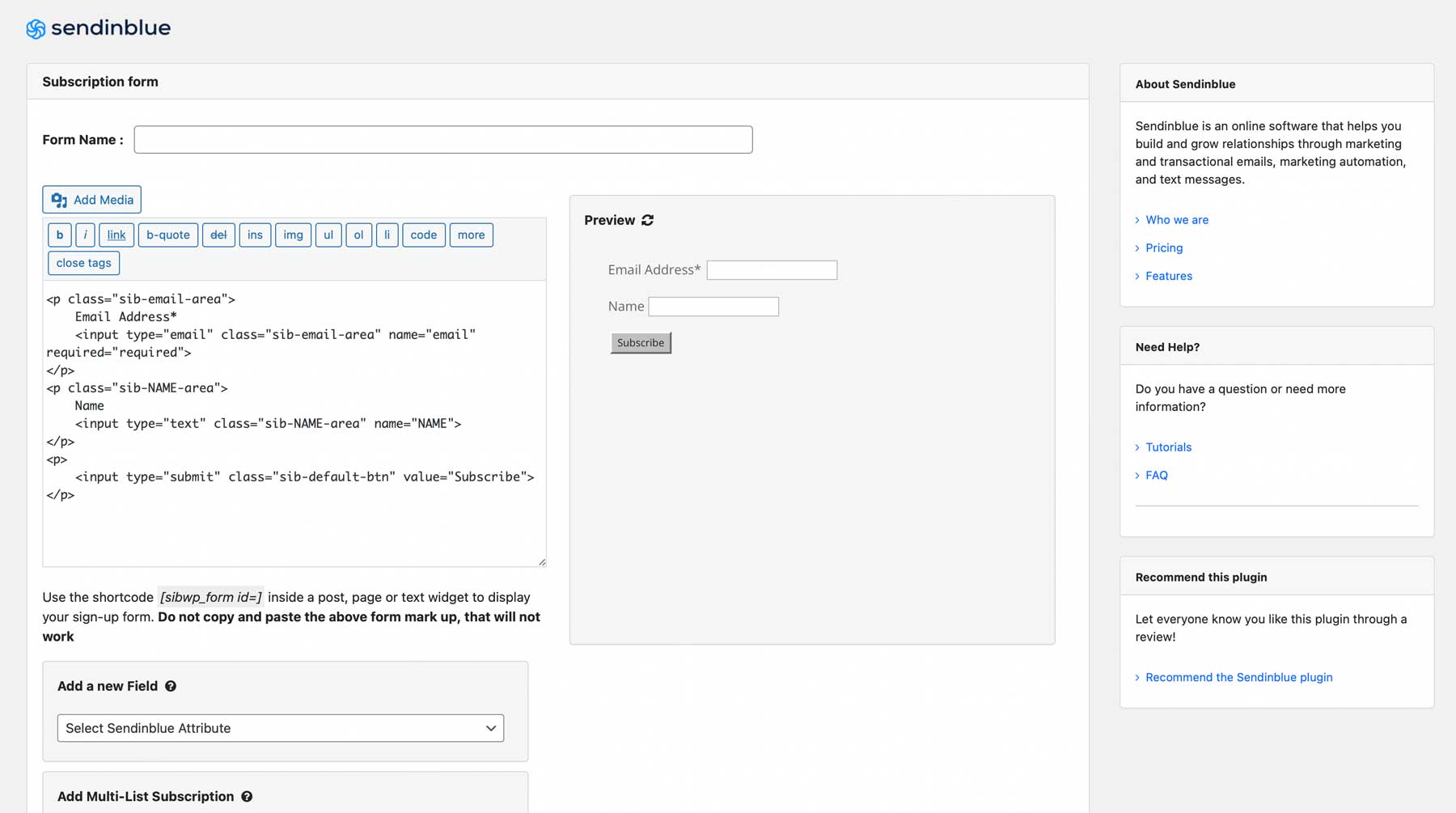Expand the Features item
Image resolution: width=1456 pixels, height=813 pixels.
[1168, 276]
